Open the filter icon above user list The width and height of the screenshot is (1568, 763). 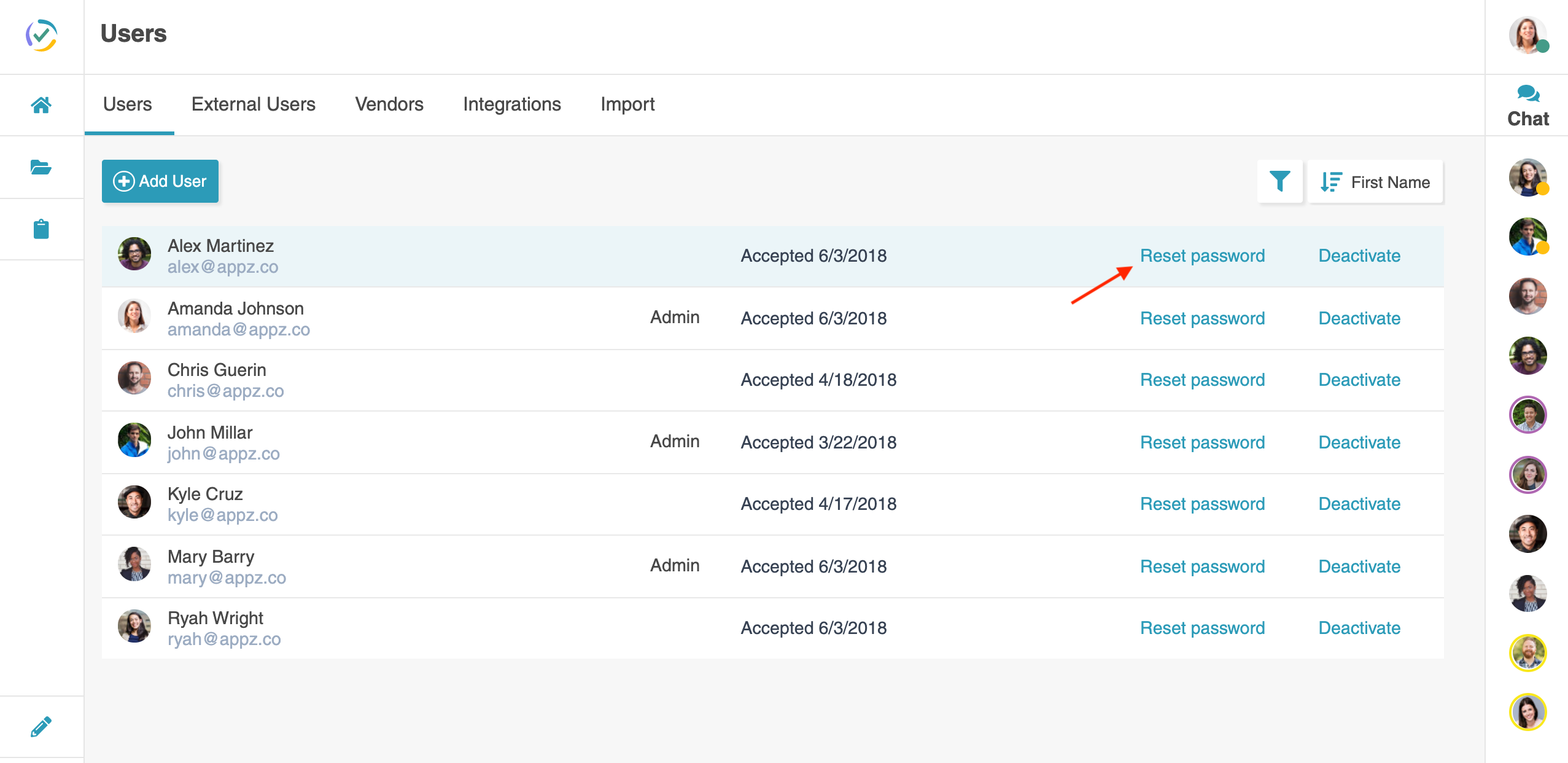1280,181
